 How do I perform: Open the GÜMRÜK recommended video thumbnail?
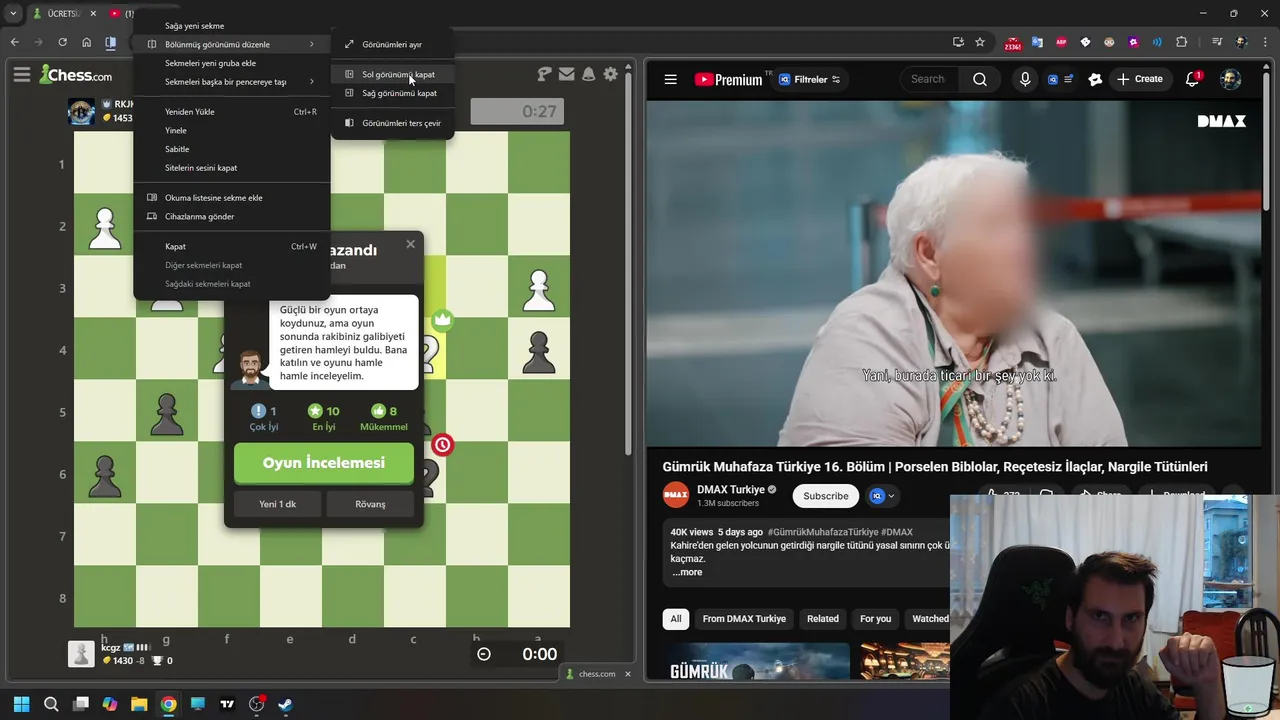pyautogui.click(x=756, y=661)
